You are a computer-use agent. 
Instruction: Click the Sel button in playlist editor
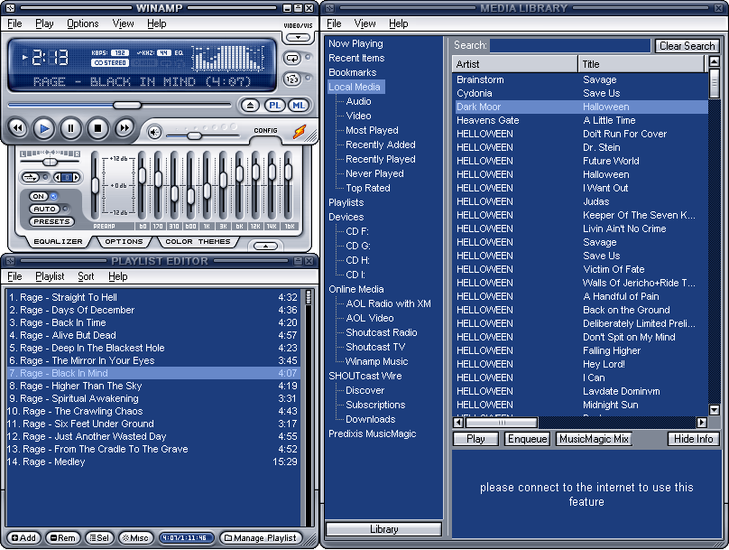coord(99,538)
